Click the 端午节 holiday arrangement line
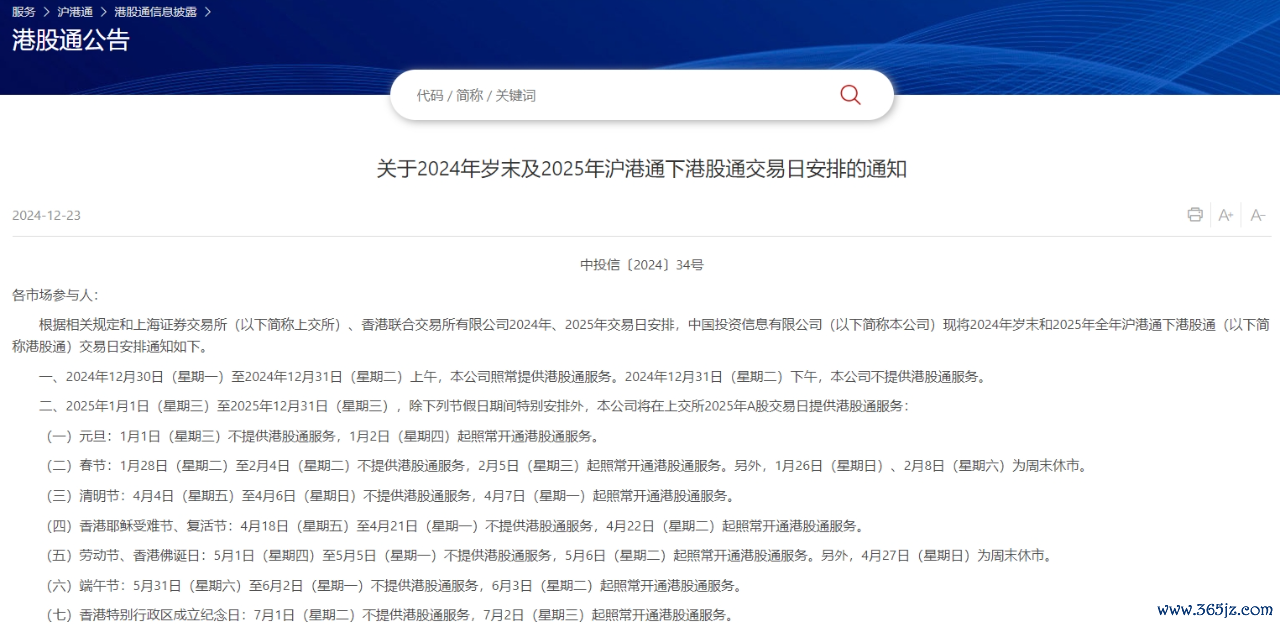This screenshot has height=625, width=1280. point(393,585)
